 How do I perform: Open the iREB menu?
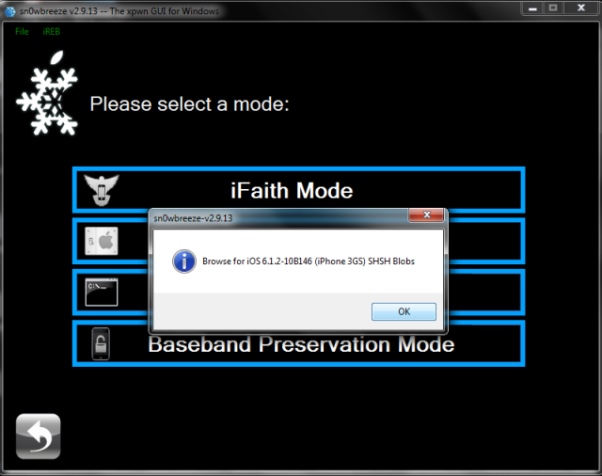51,31
